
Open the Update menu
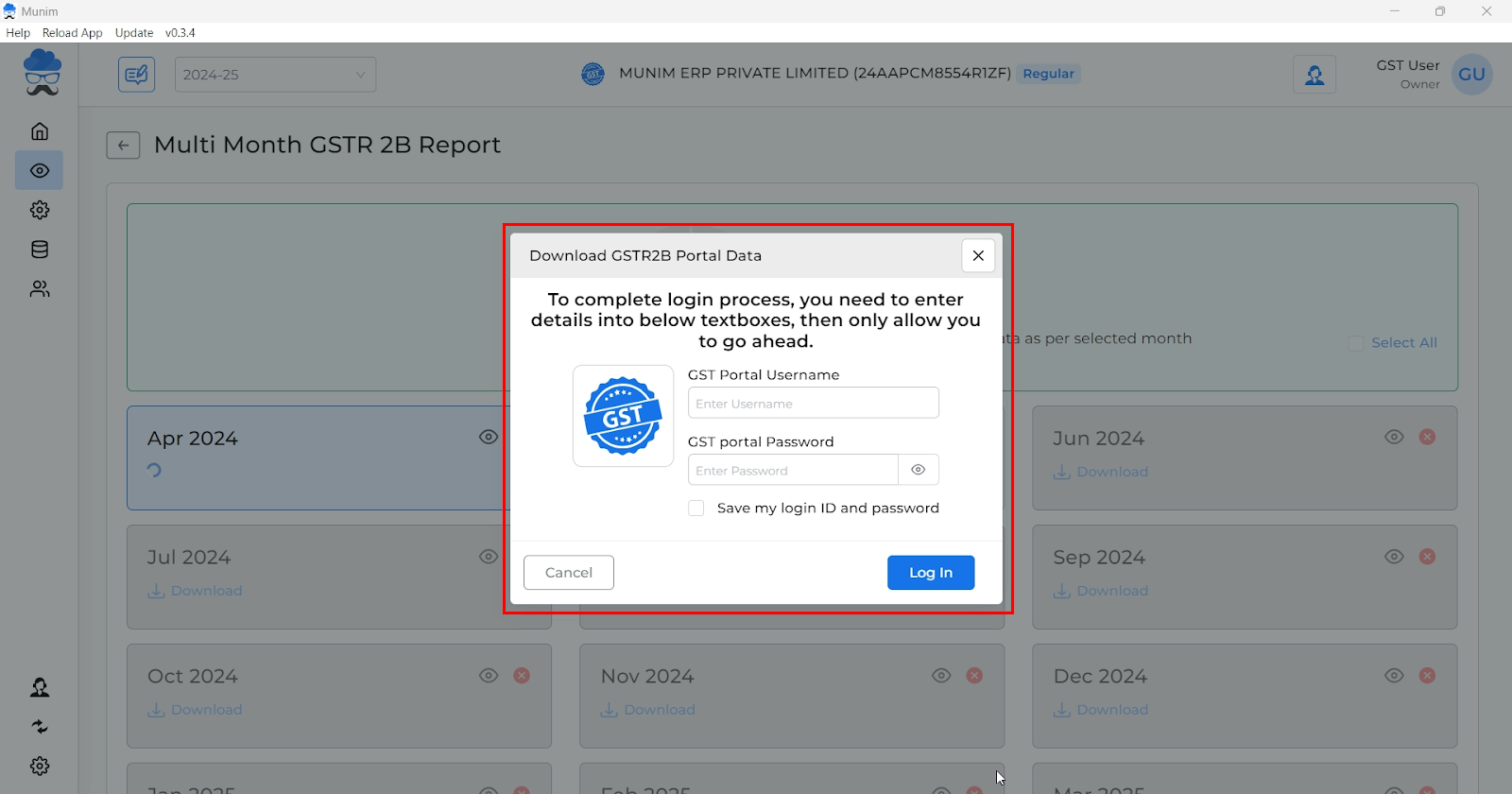point(134,32)
